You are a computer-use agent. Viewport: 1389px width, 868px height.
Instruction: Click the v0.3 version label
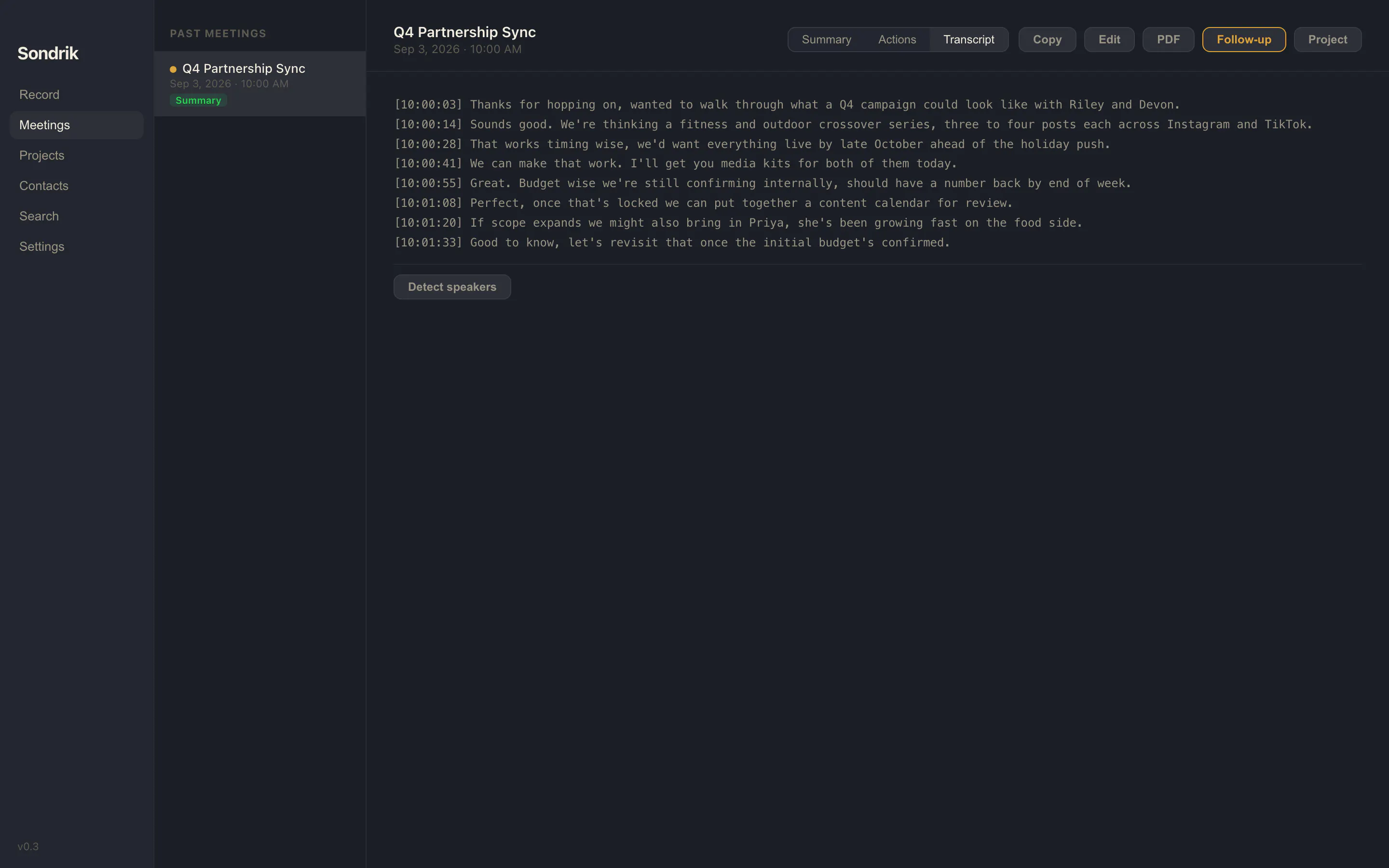click(x=28, y=847)
